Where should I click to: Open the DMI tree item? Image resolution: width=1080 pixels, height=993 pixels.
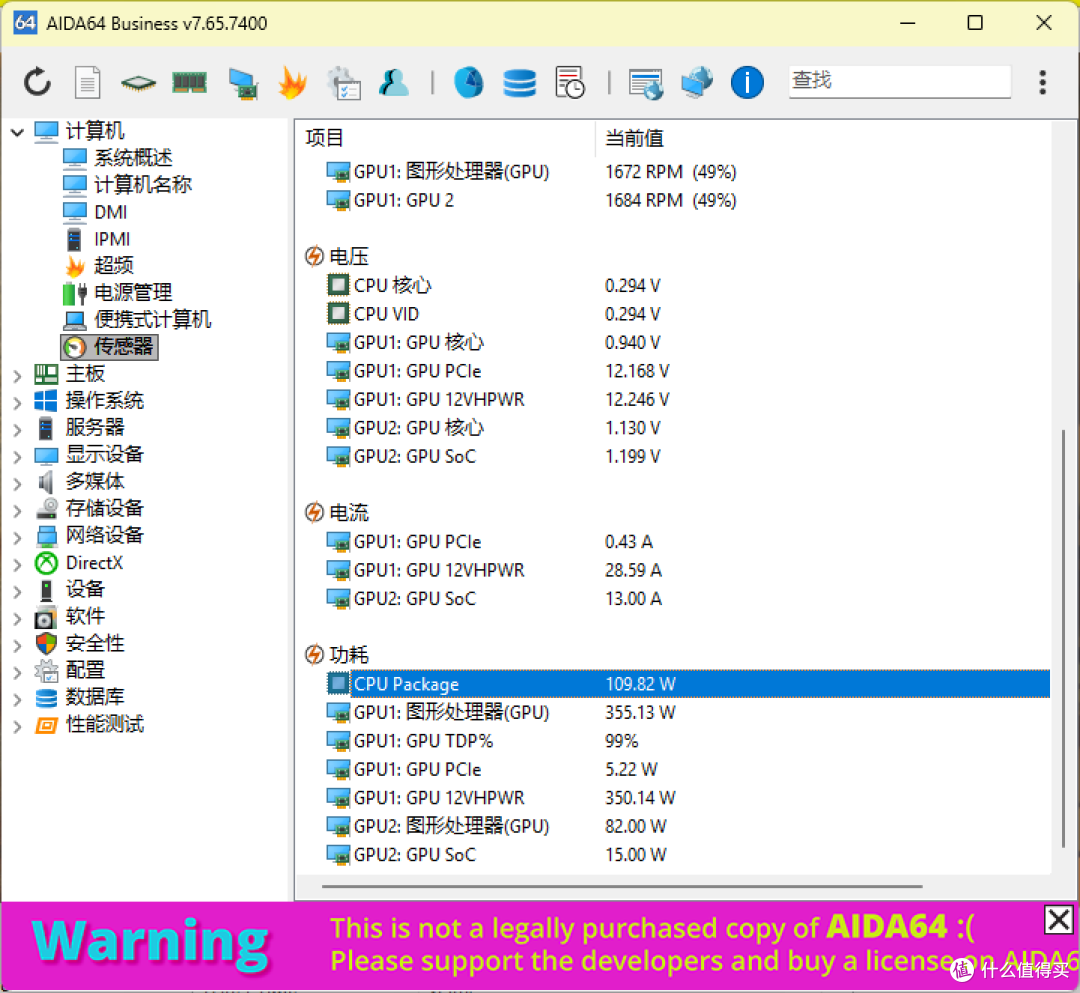(x=110, y=211)
